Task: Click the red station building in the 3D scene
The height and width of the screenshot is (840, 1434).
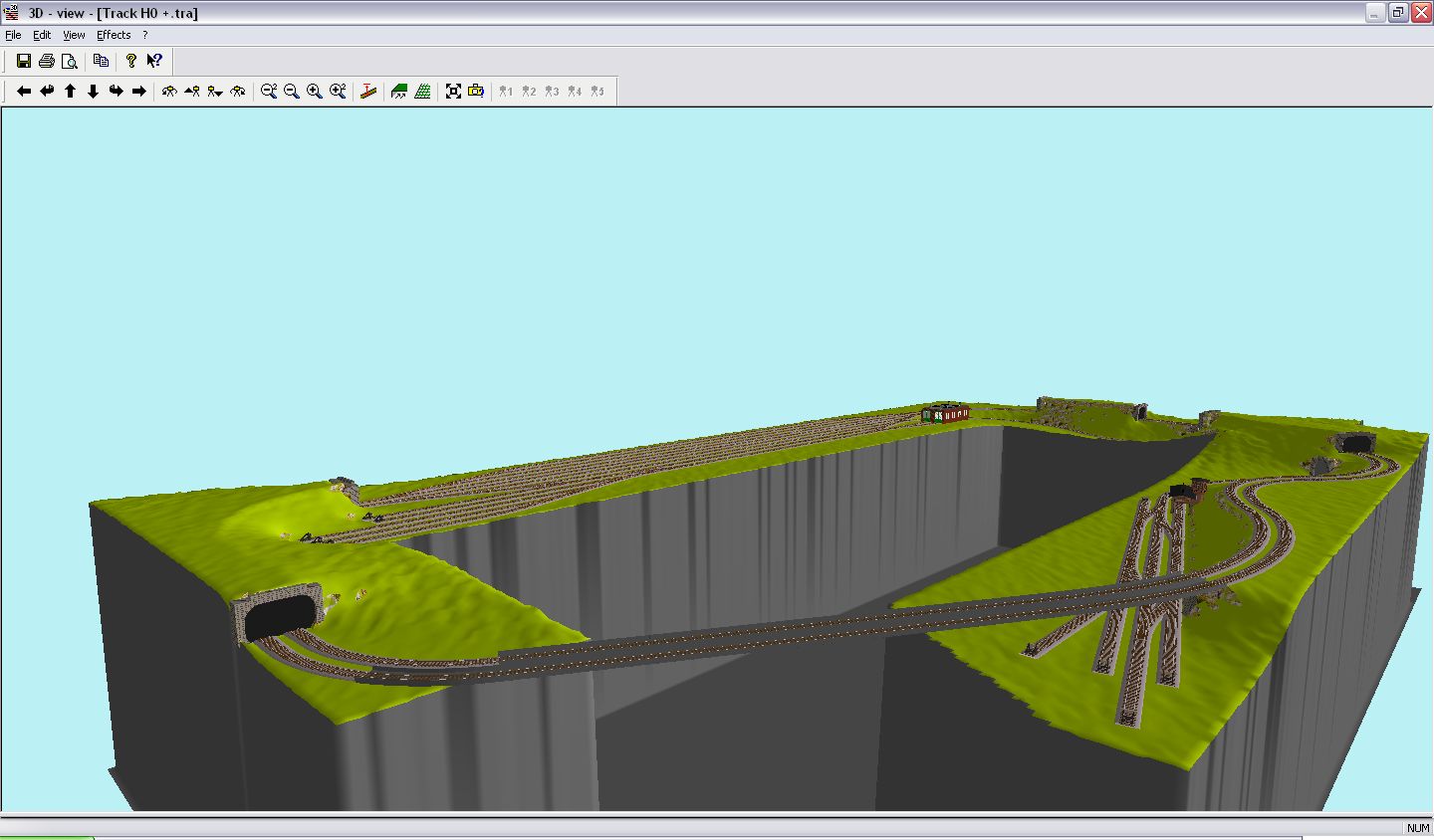Action: click(945, 414)
